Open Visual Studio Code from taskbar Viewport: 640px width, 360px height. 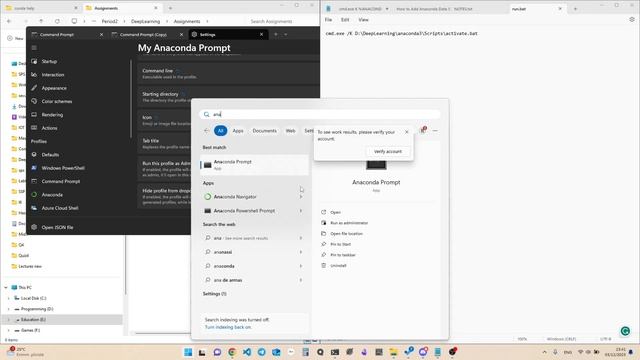[247, 352]
